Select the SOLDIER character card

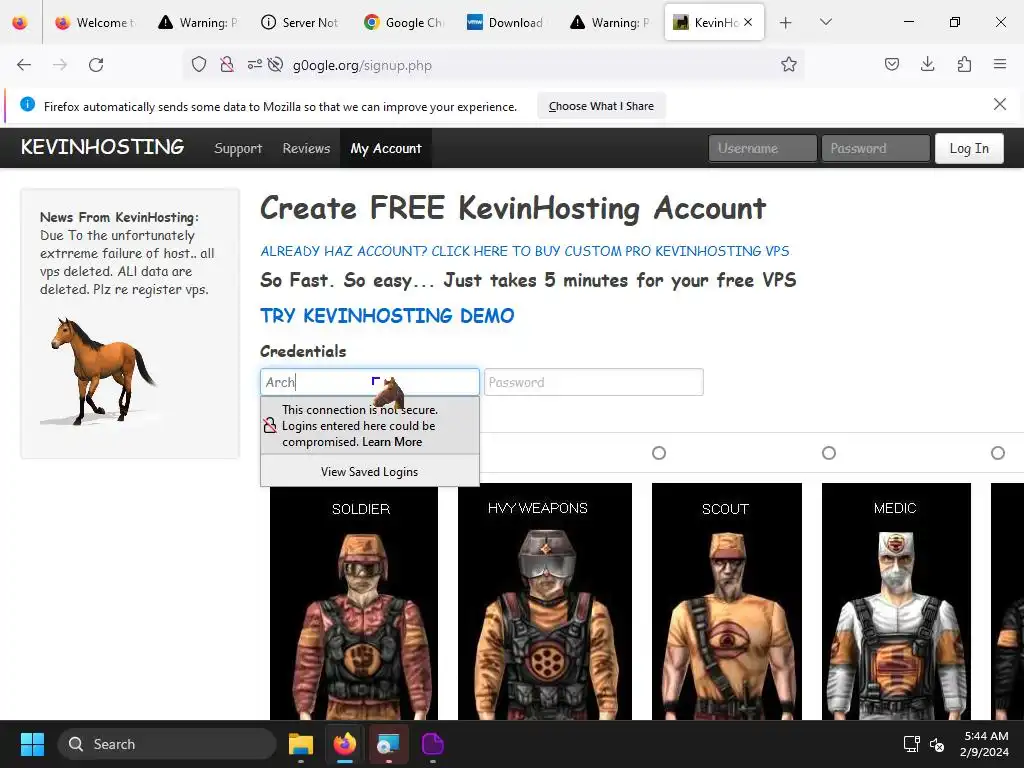click(354, 601)
